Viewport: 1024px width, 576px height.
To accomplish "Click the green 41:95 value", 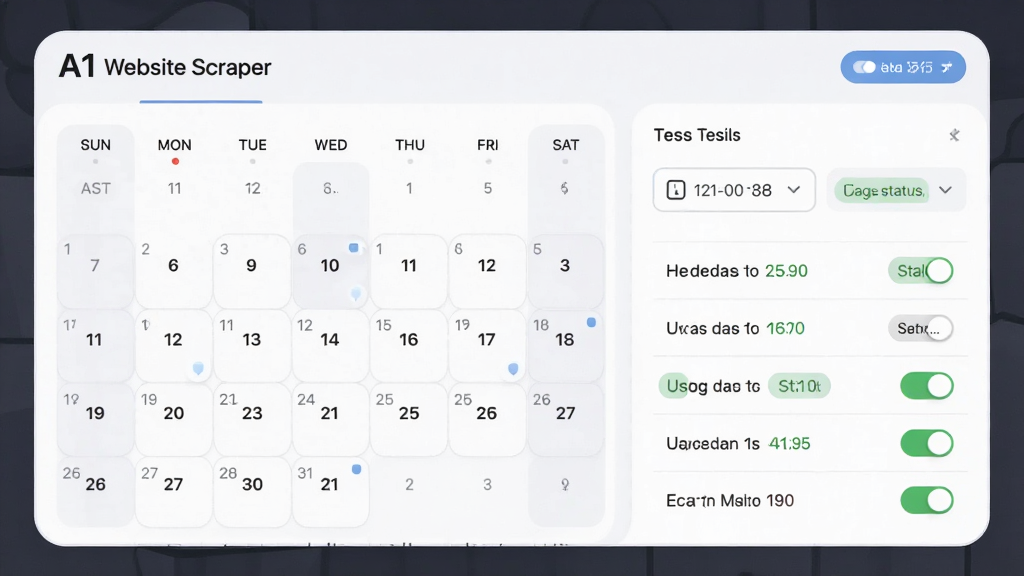I will (790, 443).
